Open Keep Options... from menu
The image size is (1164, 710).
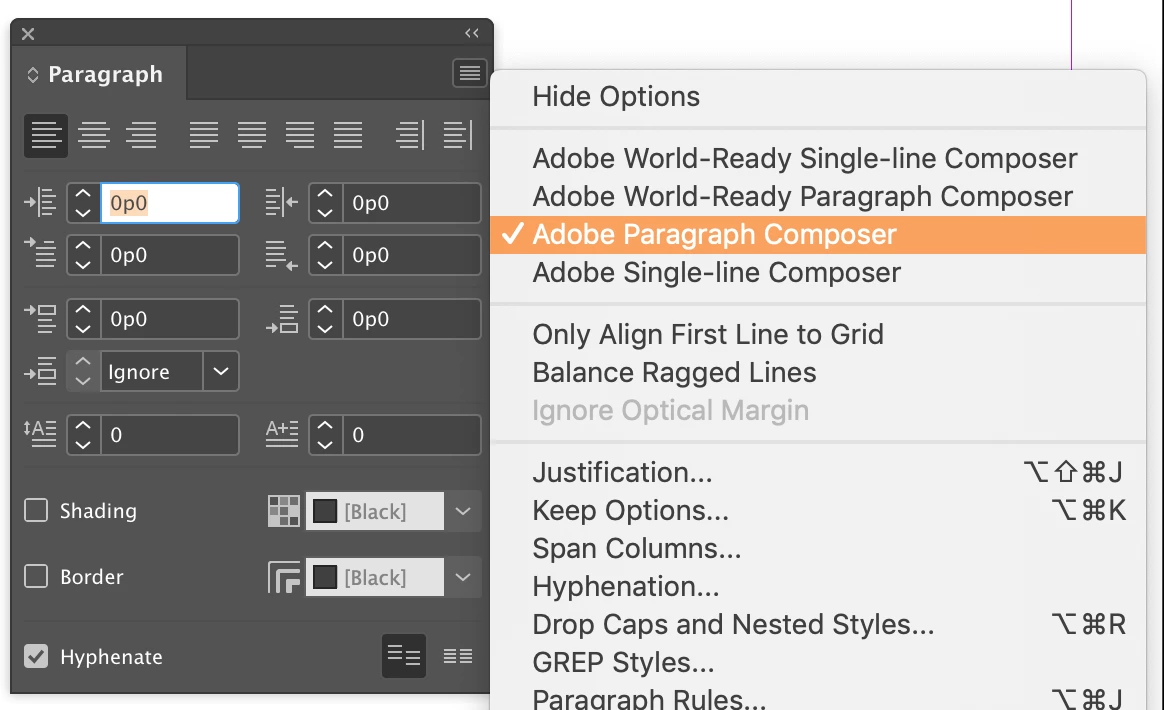pos(818,510)
